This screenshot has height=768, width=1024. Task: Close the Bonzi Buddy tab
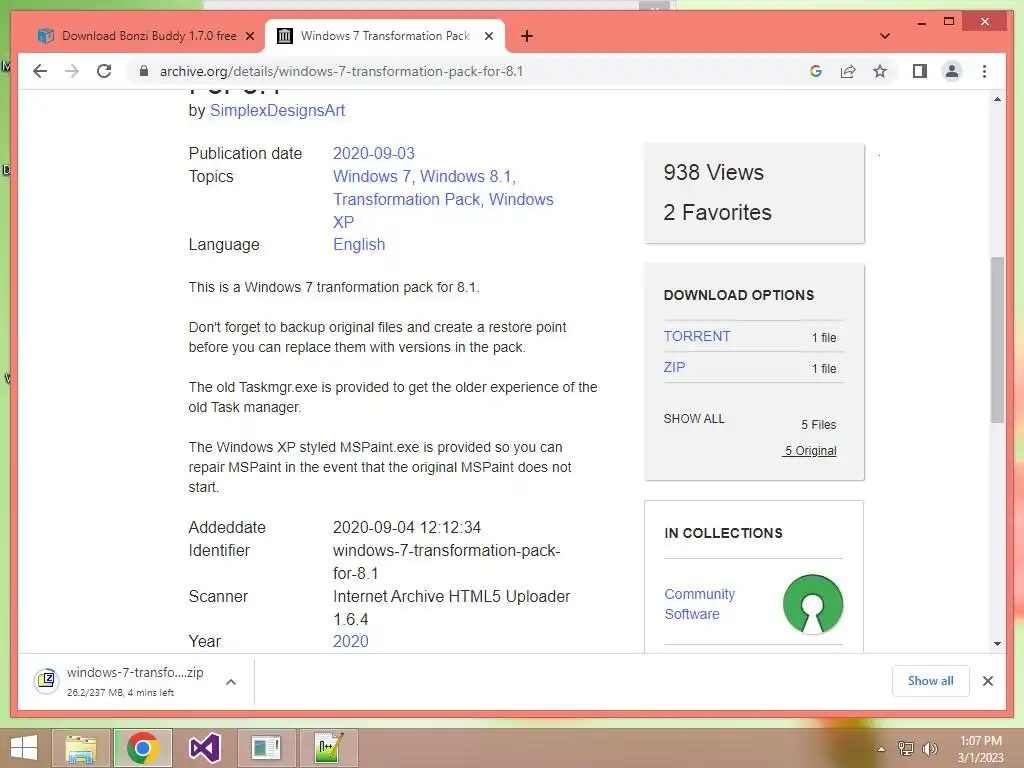249,37
